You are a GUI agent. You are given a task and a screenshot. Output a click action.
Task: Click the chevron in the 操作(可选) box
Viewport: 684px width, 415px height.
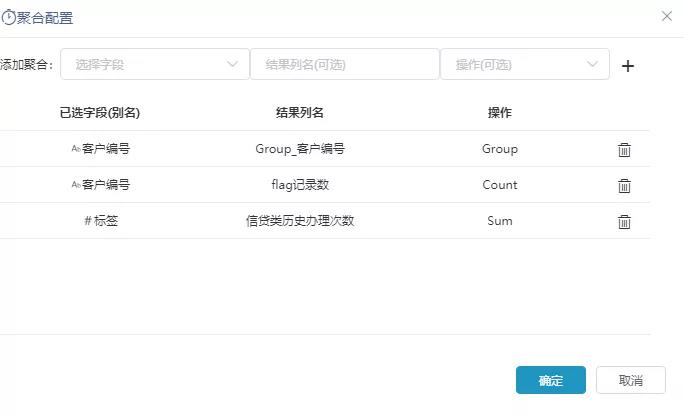click(592, 64)
